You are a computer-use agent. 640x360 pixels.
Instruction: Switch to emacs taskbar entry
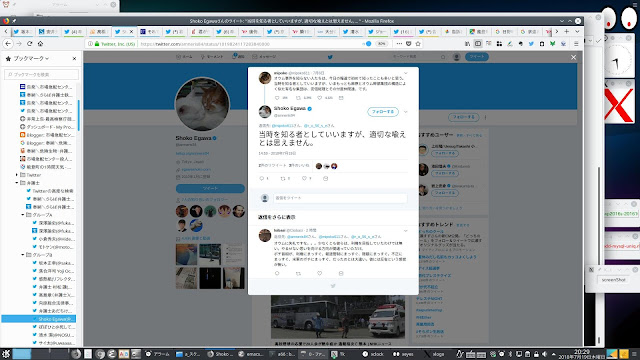click(251, 354)
